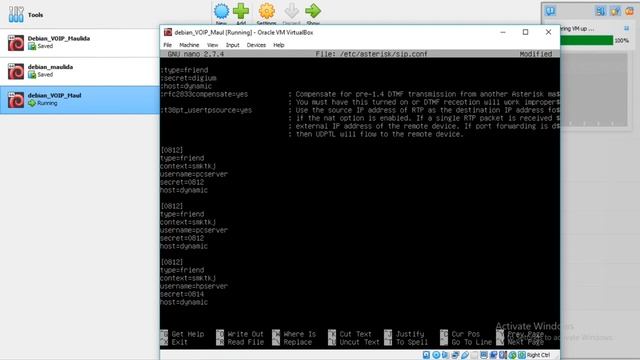Click the Discard arrow toolbar icon
The image size is (640, 360).
pos(291,11)
